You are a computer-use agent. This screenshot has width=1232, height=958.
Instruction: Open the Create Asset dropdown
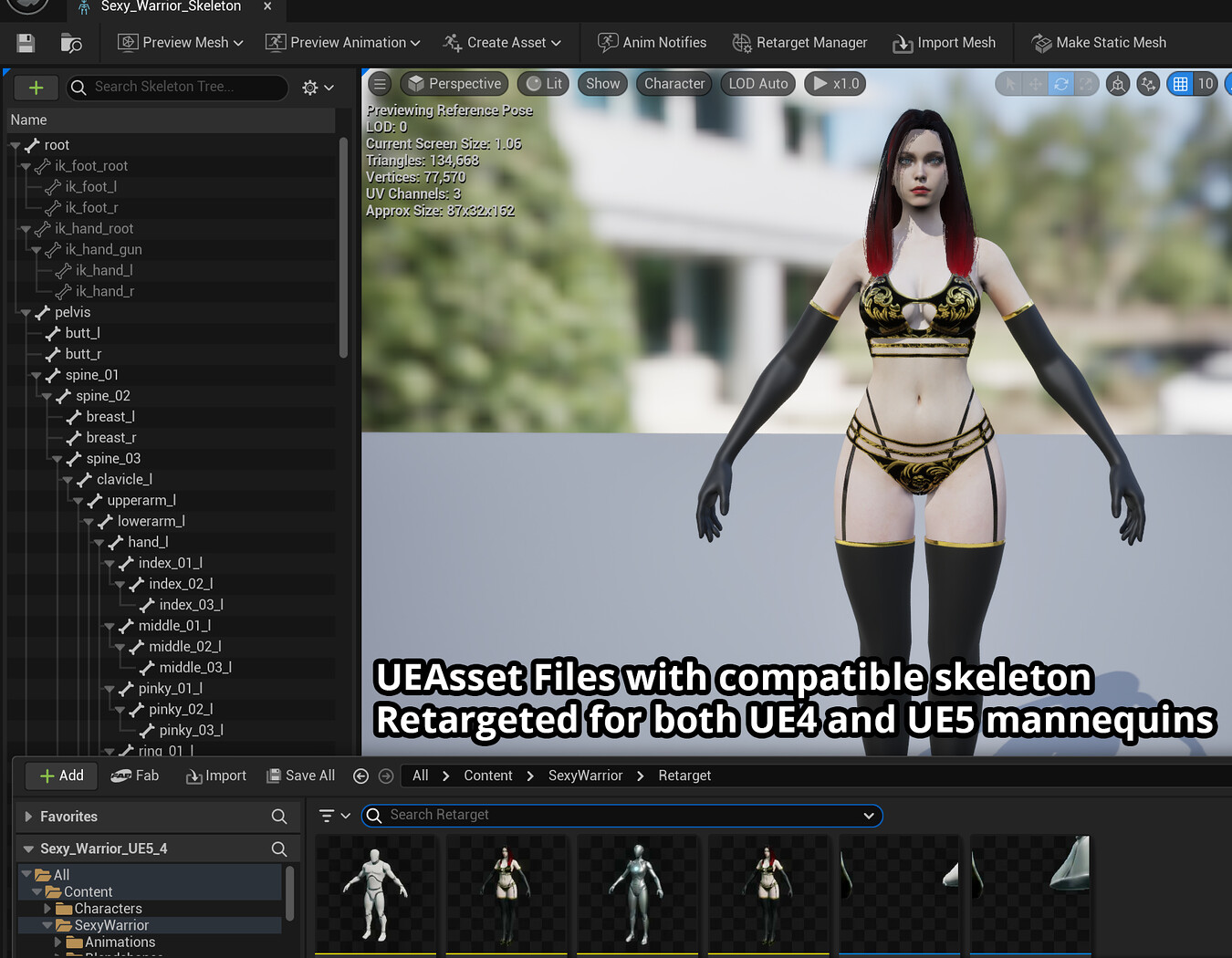502,43
